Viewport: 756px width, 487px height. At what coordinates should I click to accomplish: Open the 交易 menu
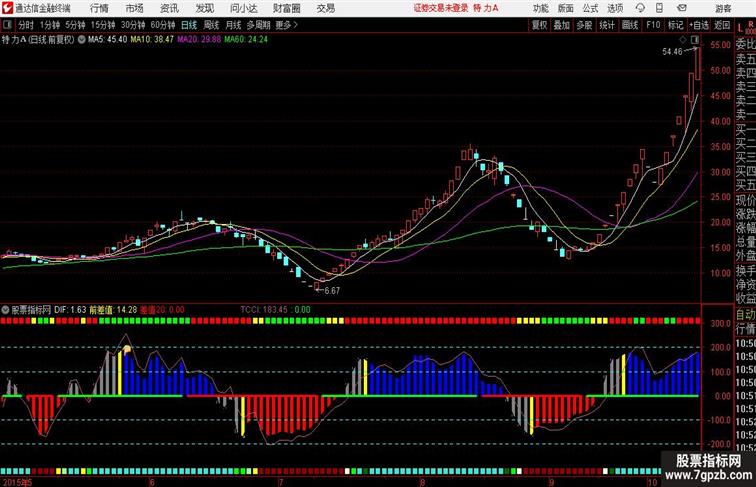(x=325, y=8)
